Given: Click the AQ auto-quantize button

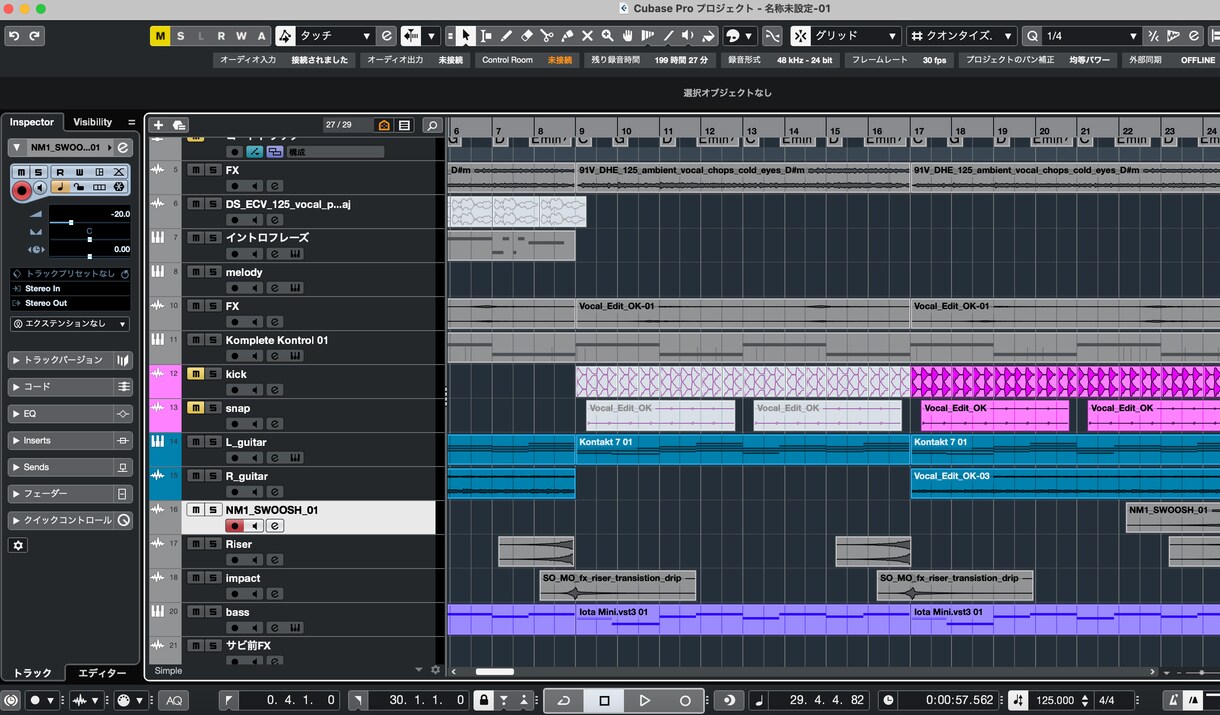Looking at the screenshot, I should tap(174, 700).
